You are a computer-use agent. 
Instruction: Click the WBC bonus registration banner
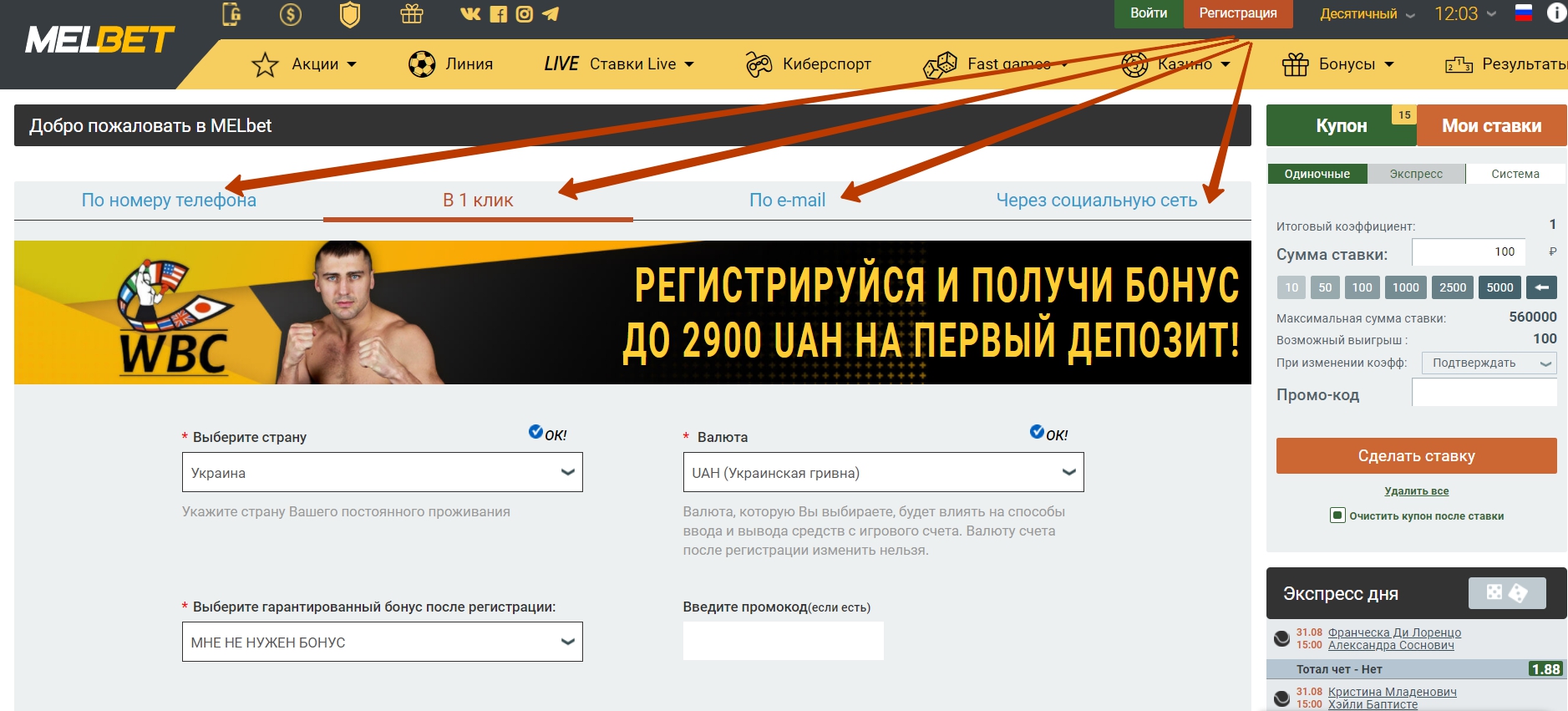point(632,312)
